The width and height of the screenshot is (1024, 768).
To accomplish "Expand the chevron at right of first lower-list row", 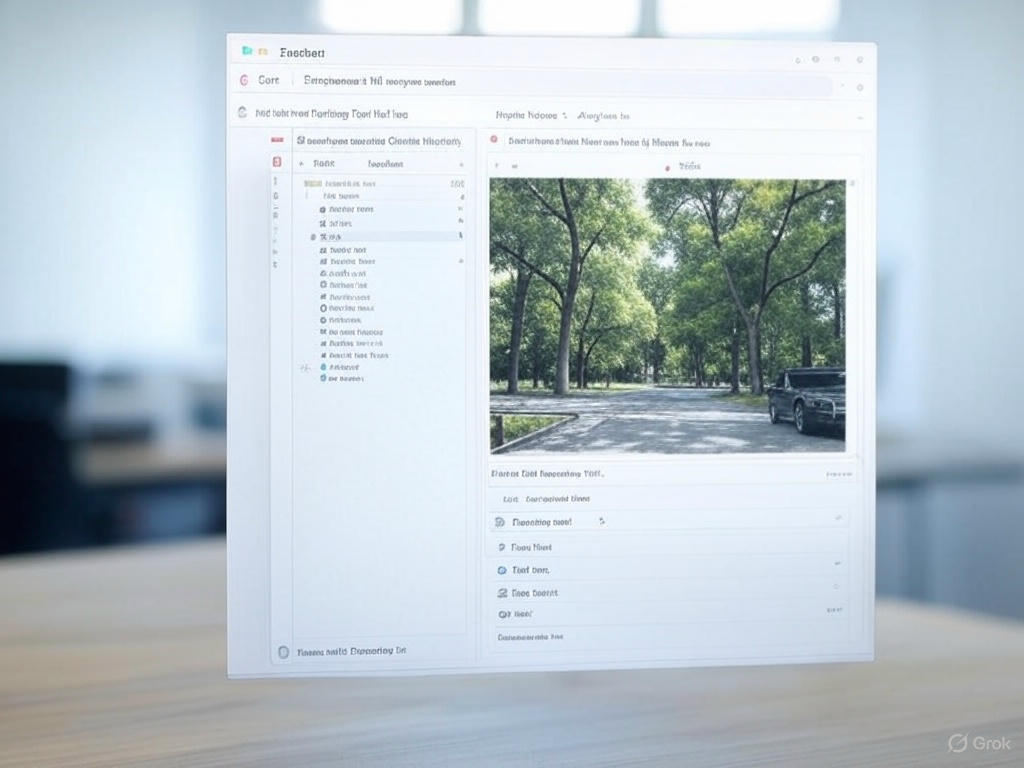I will click(837, 519).
